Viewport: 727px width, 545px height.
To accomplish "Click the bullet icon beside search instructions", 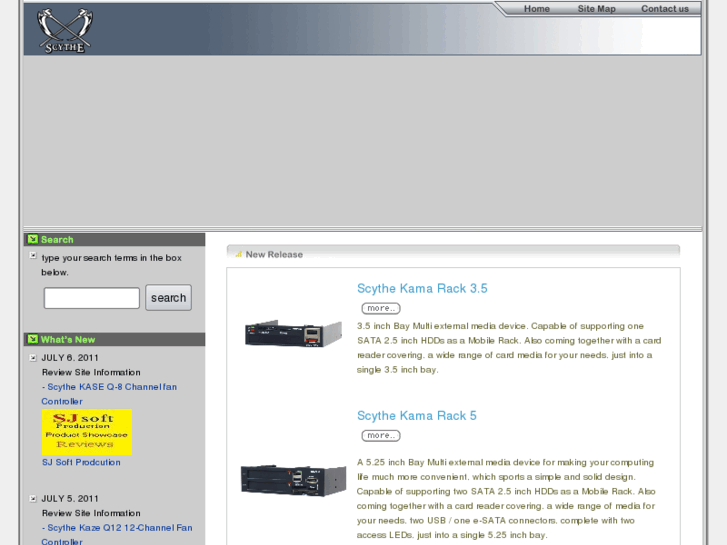I will click(x=33, y=256).
